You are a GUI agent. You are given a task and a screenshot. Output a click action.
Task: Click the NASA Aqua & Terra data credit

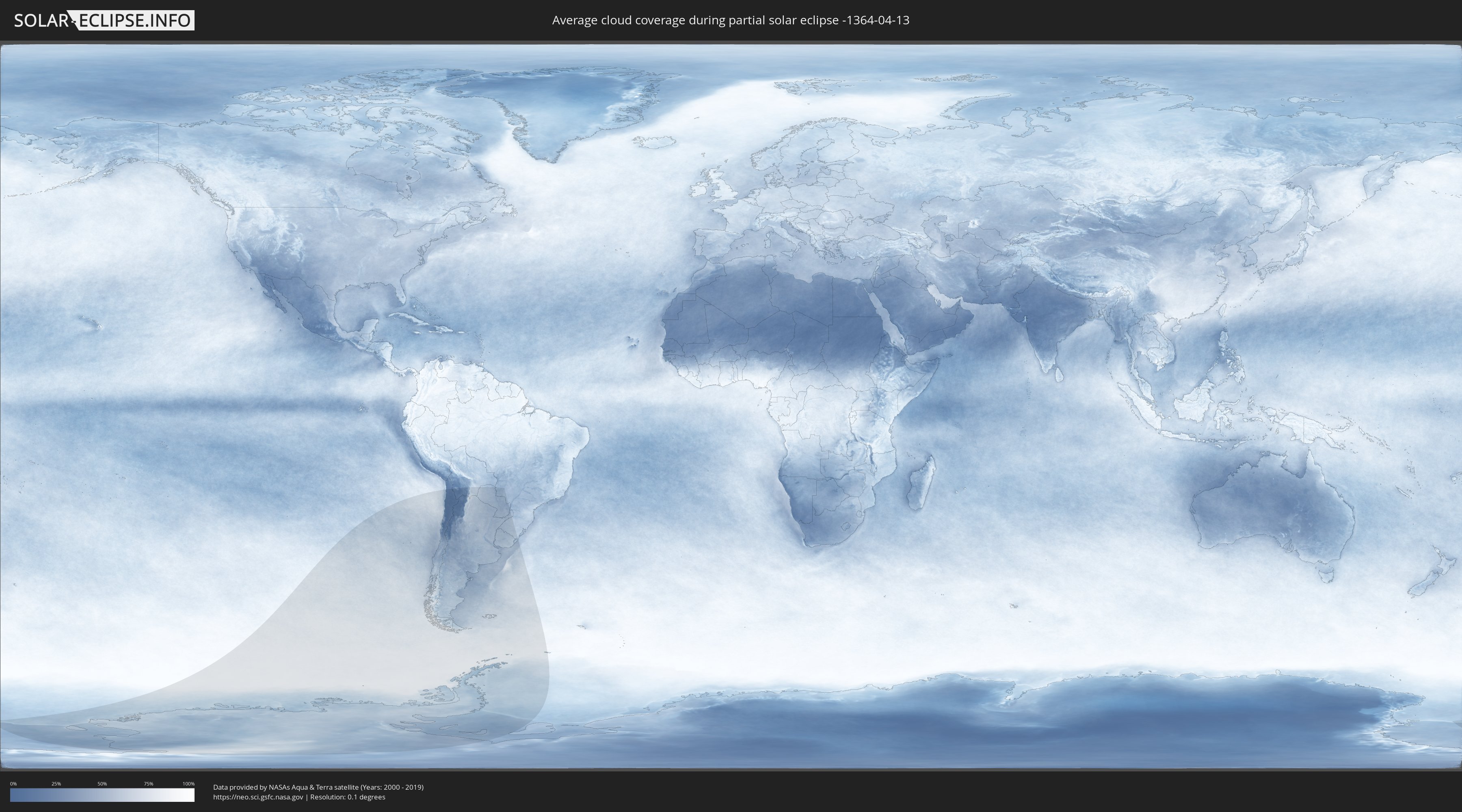point(318,787)
